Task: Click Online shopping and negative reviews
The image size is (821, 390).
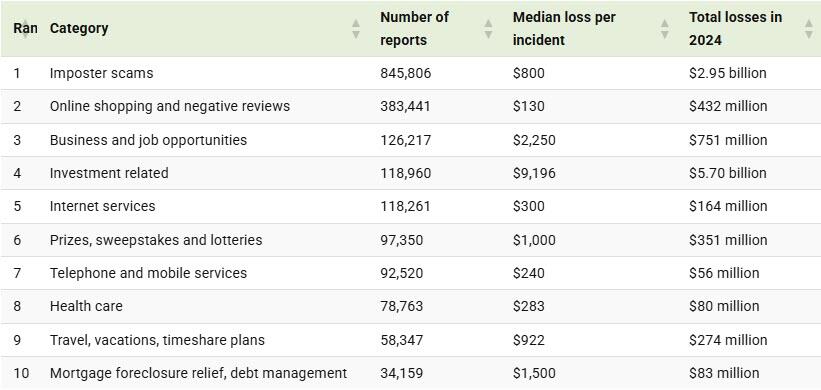Action: coord(170,106)
